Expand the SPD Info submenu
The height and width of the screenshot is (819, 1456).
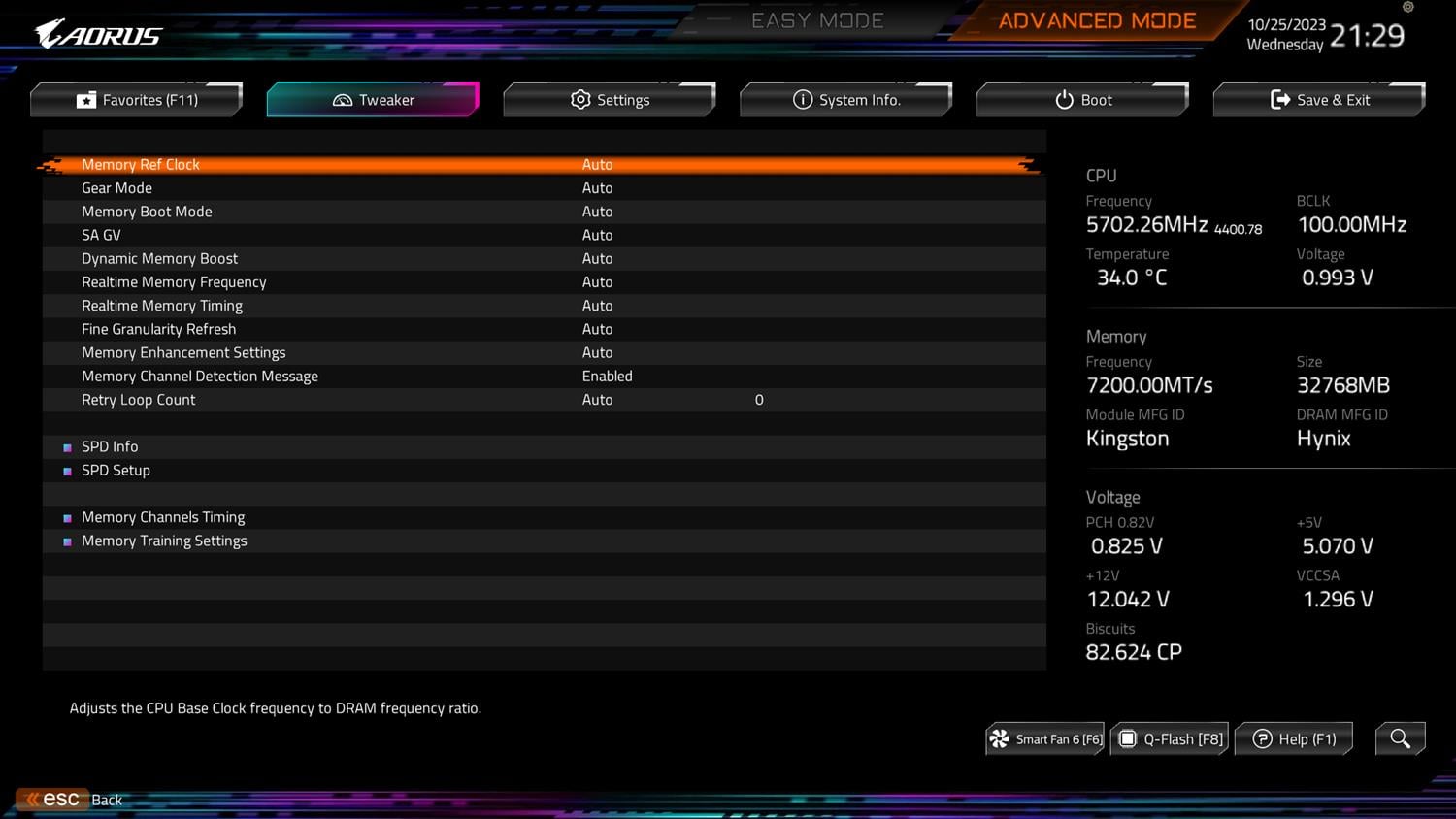click(110, 446)
